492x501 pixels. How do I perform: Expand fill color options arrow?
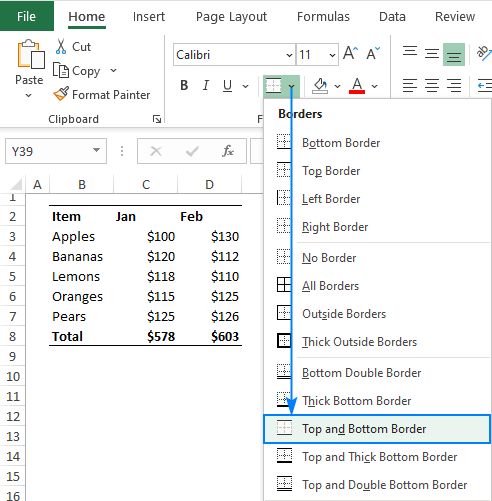[337, 86]
